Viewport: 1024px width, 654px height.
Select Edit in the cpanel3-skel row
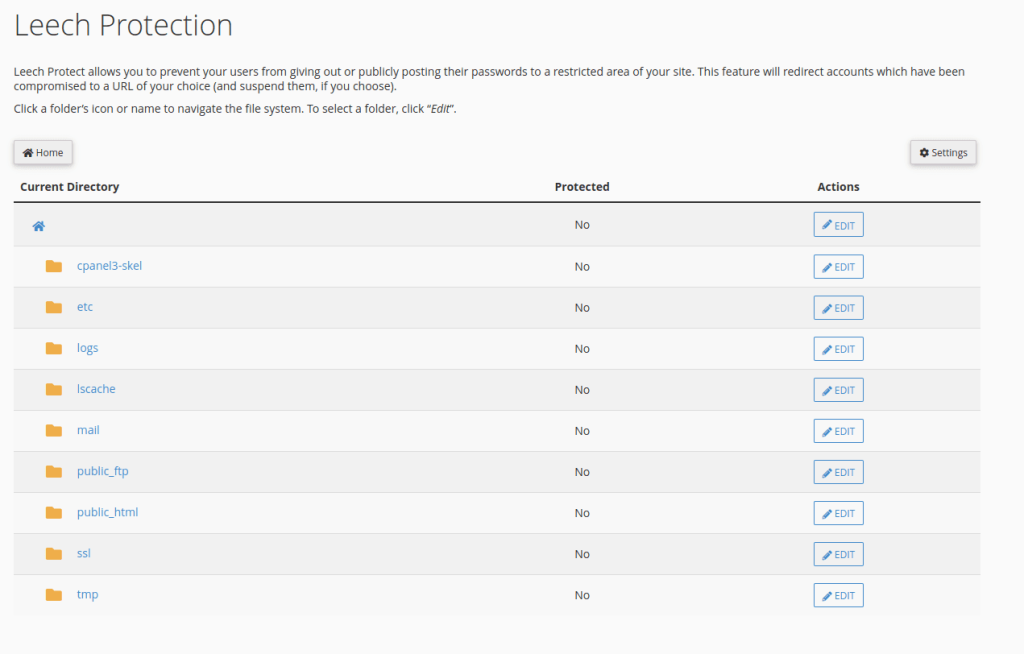tap(838, 267)
